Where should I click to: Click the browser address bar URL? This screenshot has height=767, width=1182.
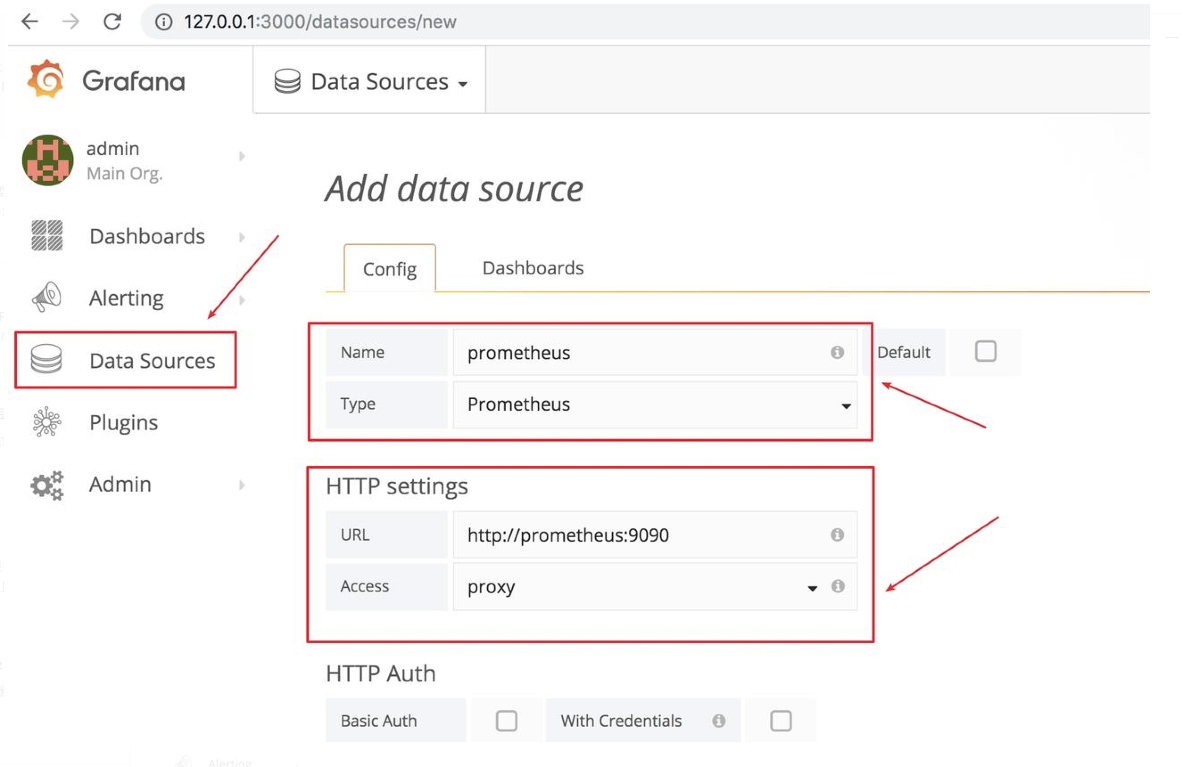point(320,22)
